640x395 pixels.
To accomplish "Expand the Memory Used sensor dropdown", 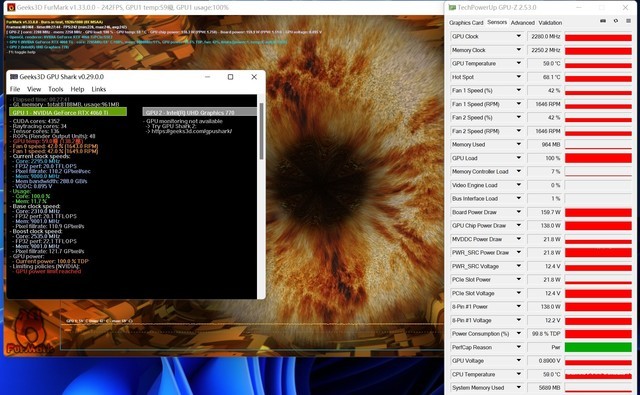I will pyautogui.click(x=518, y=144).
